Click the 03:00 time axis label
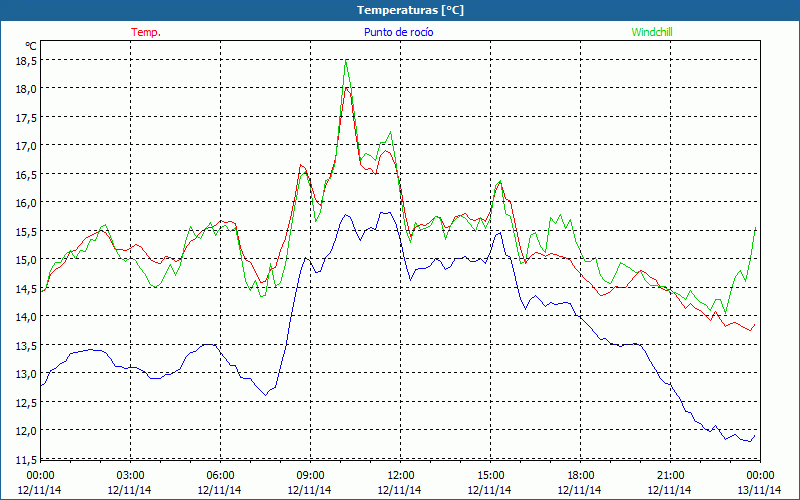 pyautogui.click(x=130, y=476)
